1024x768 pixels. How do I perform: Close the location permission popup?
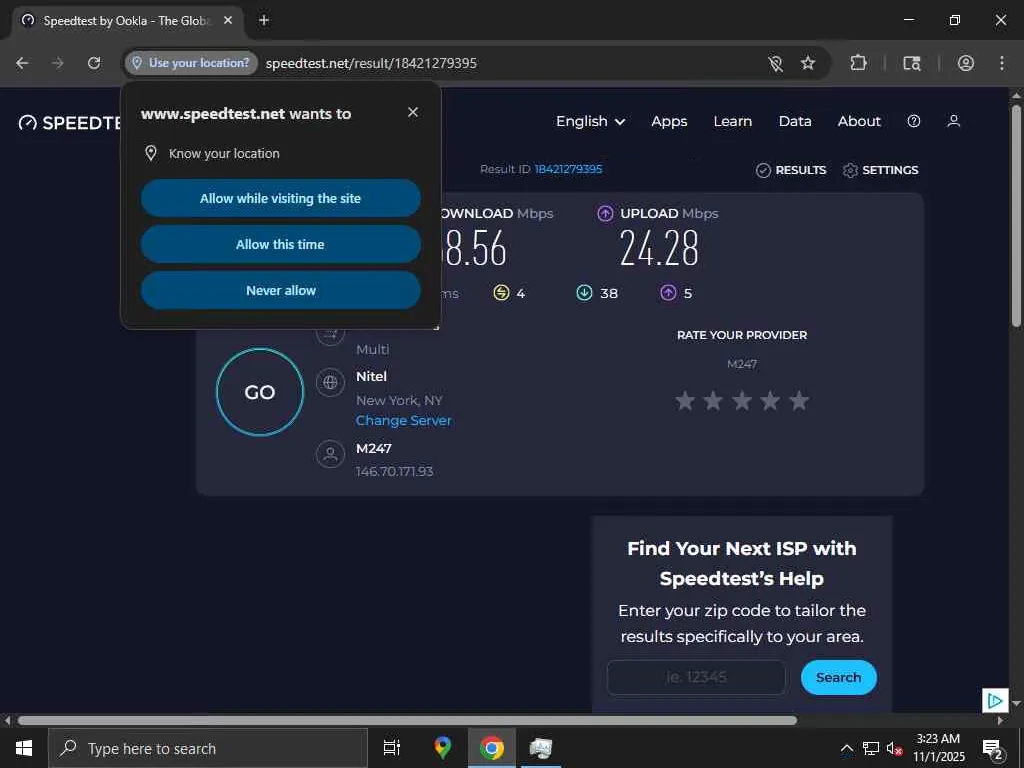[x=413, y=112]
